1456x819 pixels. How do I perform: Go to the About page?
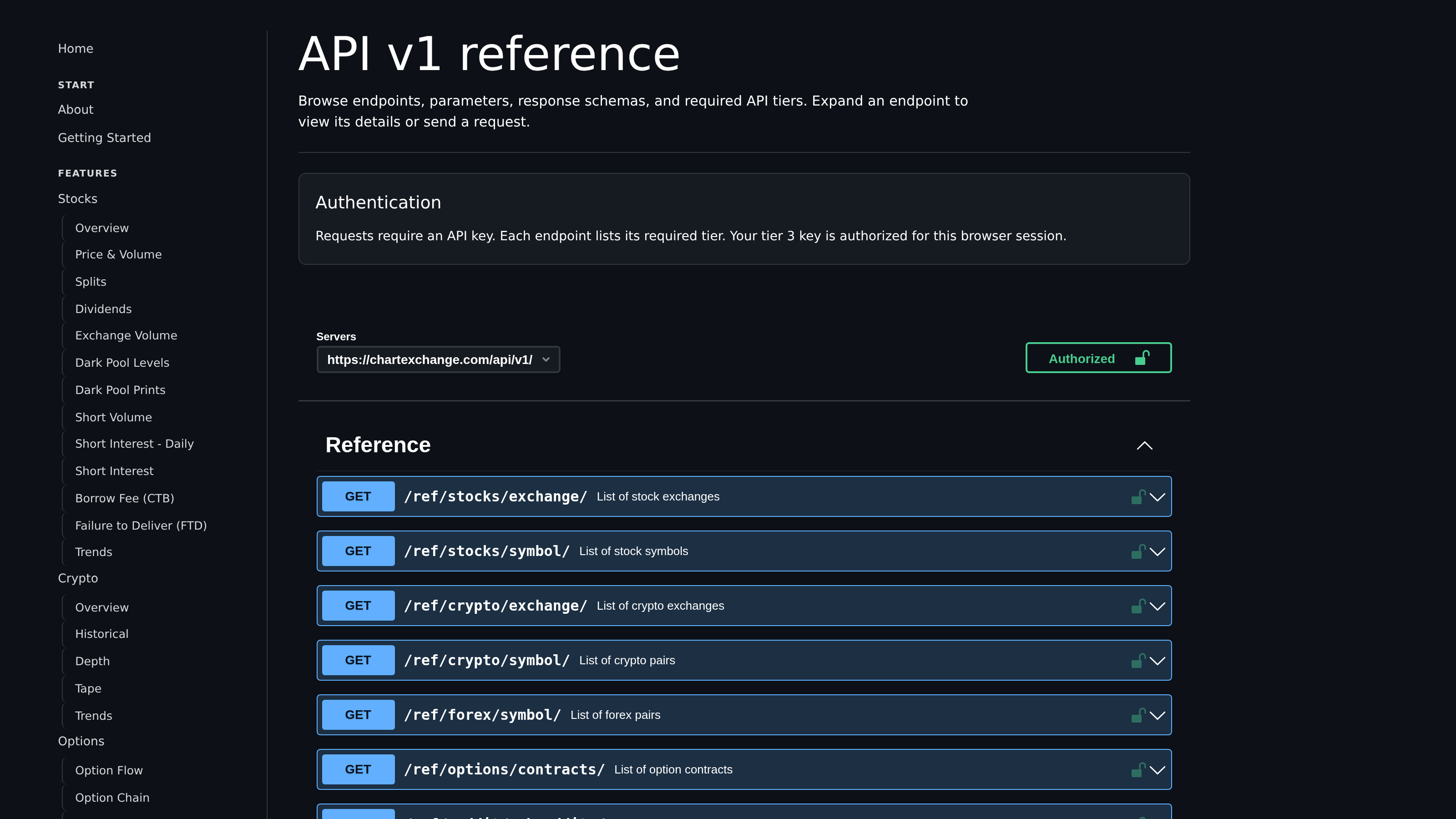click(76, 110)
